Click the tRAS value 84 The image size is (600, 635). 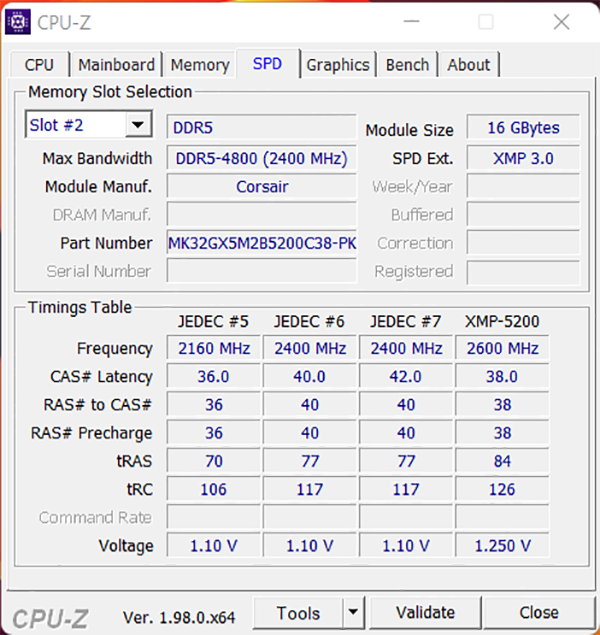pyautogui.click(x=502, y=461)
